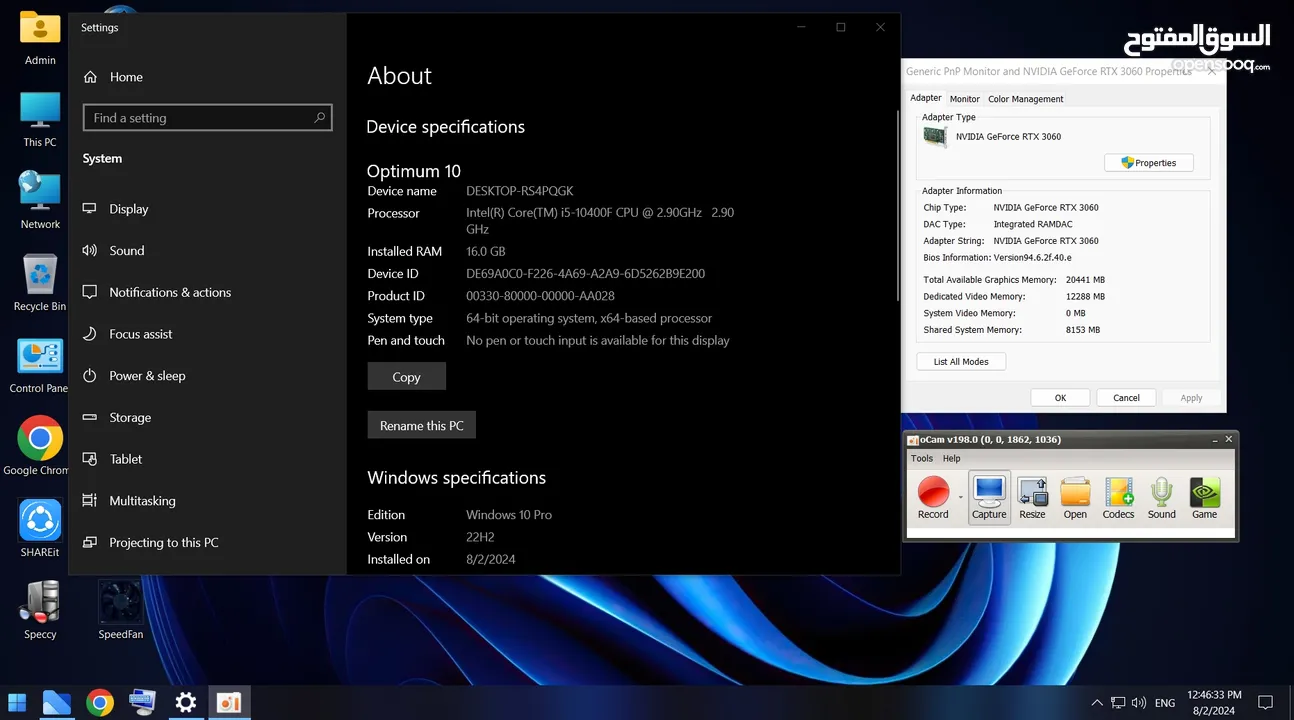Open the Windows Start menu
This screenshot has width=1294, height=720.
click(x=17, y=702)
